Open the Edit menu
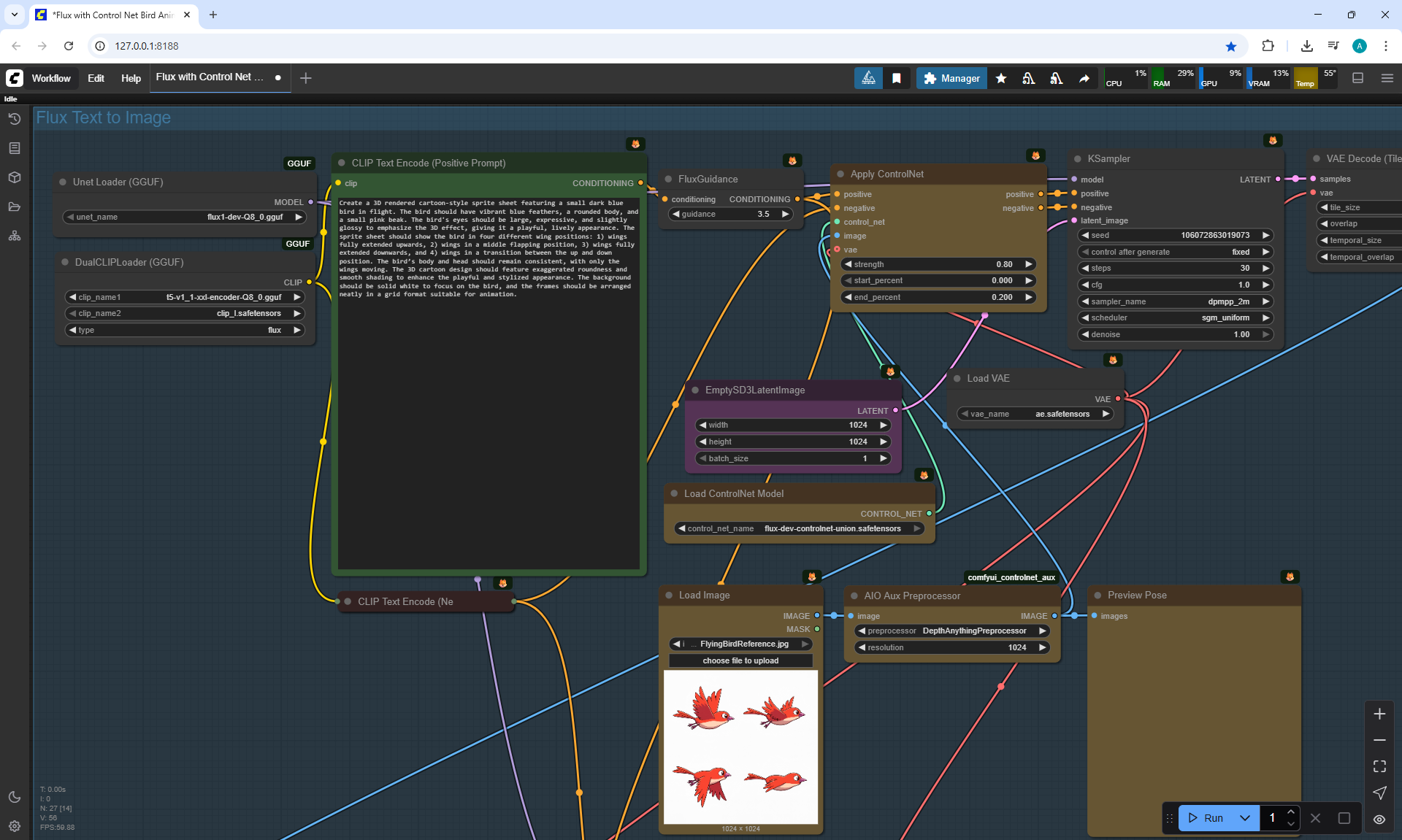This screenshot has width=1402, height=840. pyautogui.click(x=96, y=78)
